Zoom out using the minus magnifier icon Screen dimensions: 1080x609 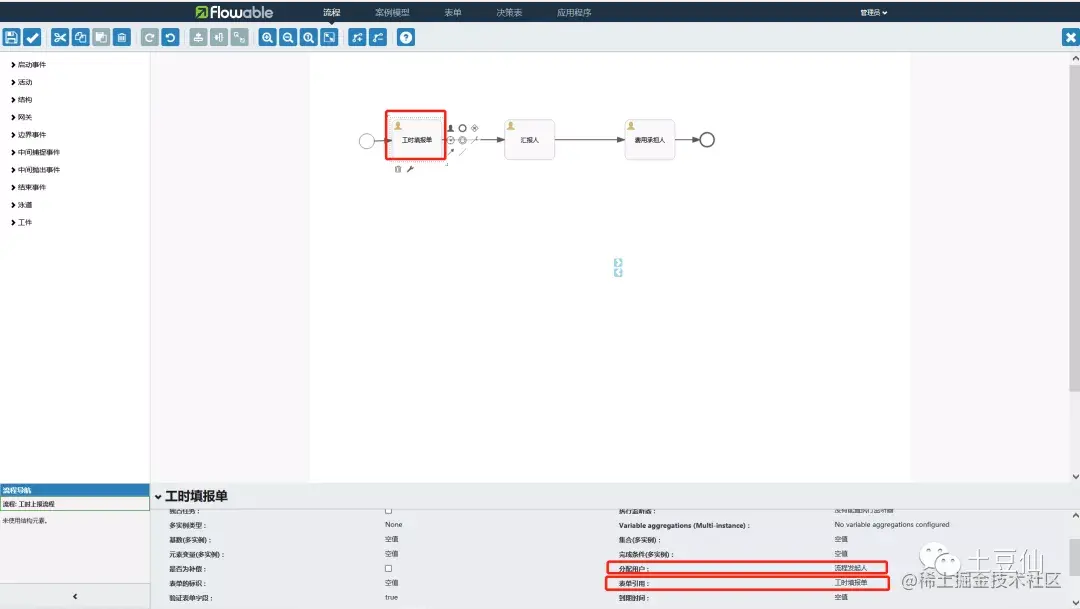click(288, 37)
